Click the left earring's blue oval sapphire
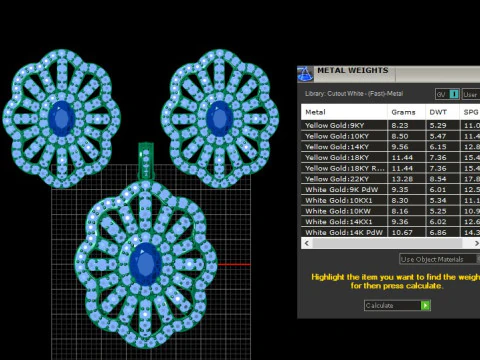 tap(62, 119)
